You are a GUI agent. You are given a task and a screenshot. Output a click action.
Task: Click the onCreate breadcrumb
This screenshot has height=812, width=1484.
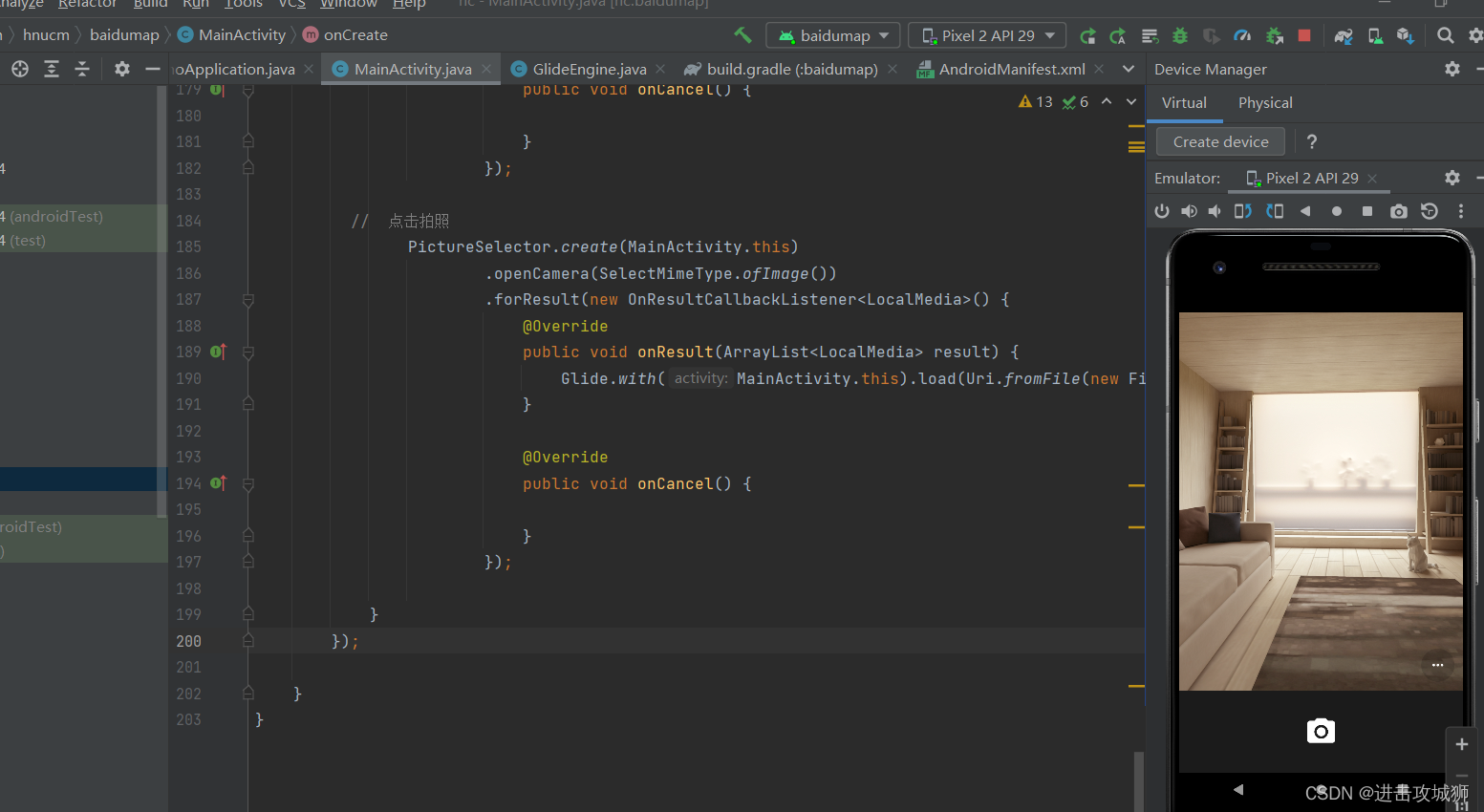(345, 35)
